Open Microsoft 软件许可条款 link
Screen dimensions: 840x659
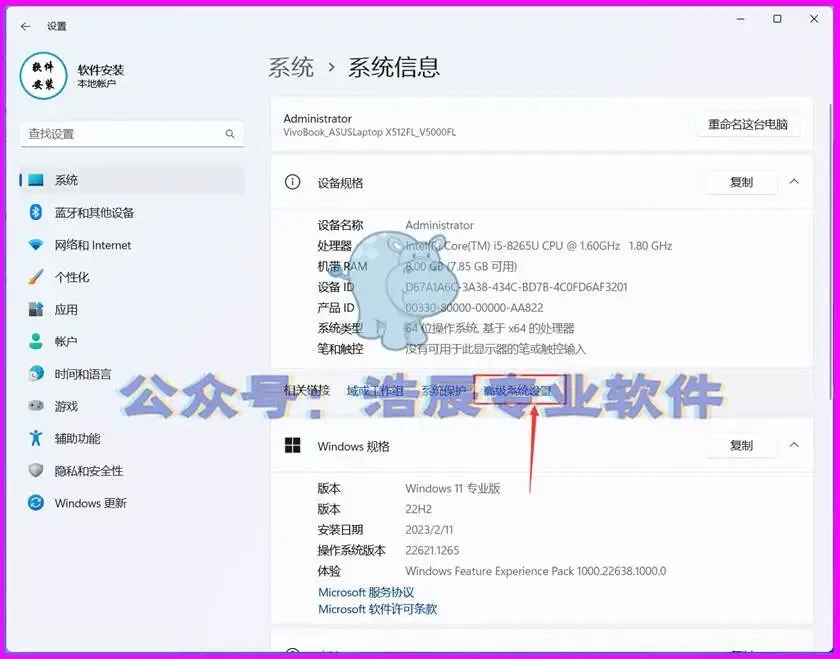pos(377,609)
